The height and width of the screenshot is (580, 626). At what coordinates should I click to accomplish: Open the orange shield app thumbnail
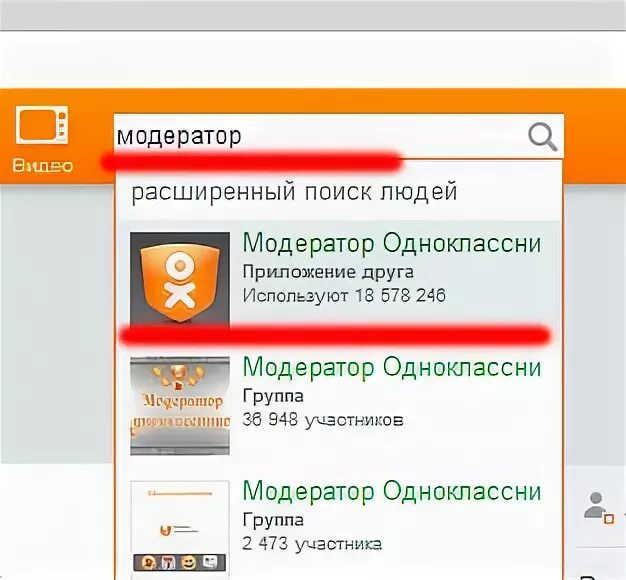pyautogui.click(x=180, y=280)
